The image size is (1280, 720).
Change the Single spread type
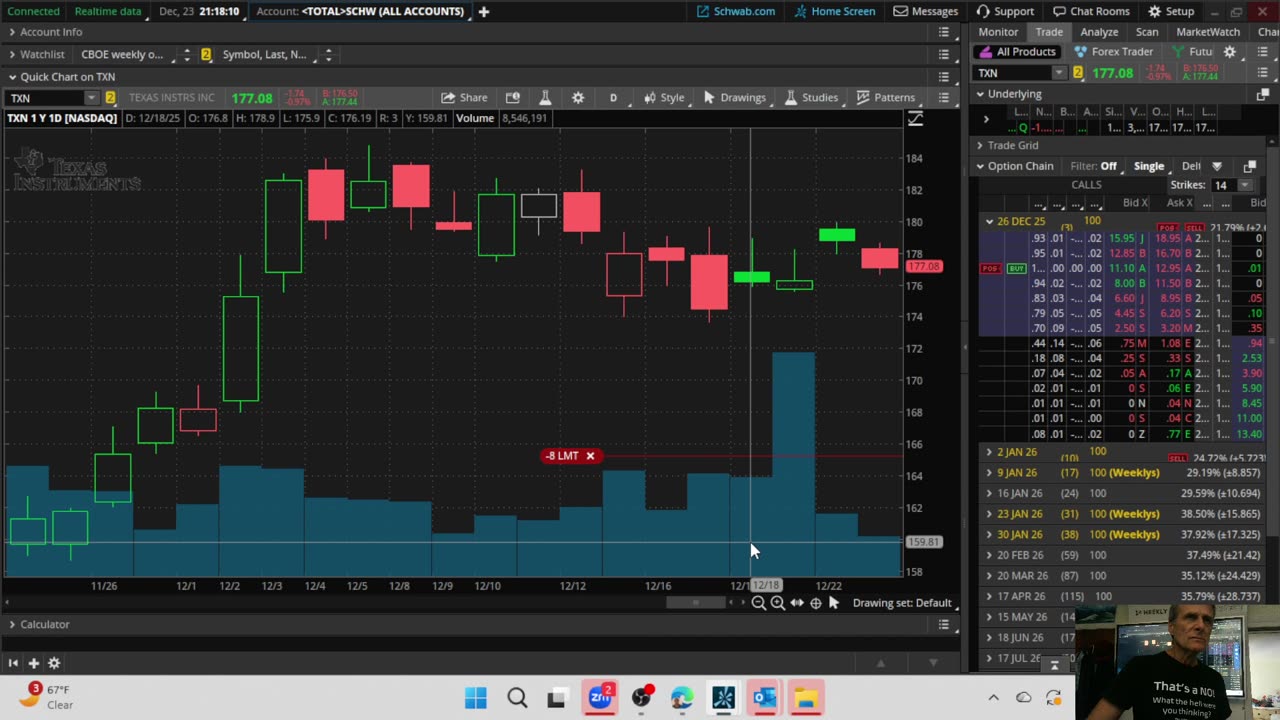coord(1149,166)
